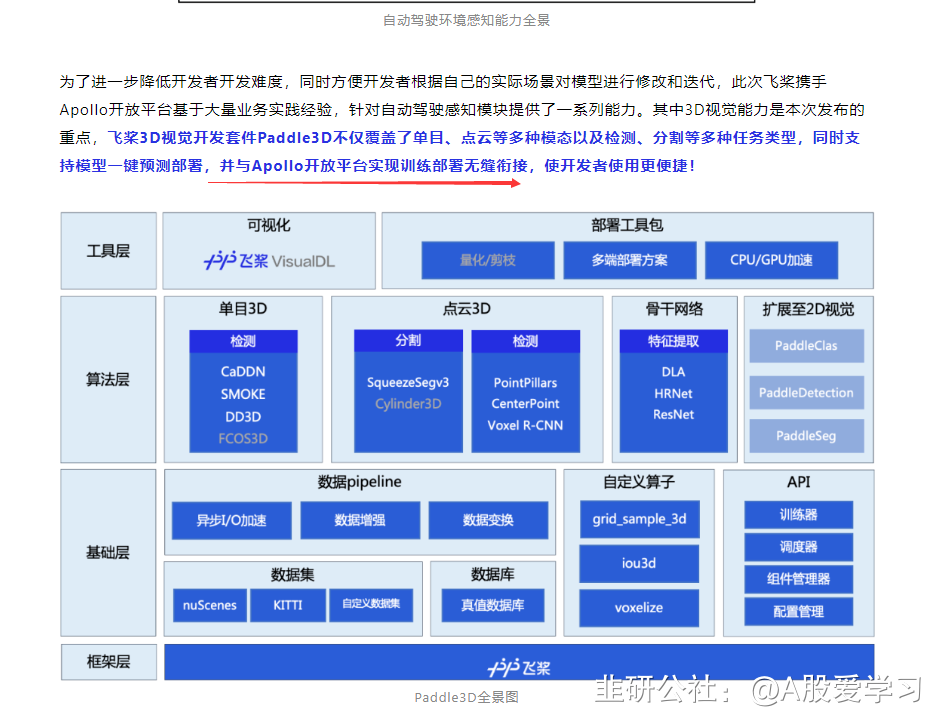Click the API section heading

(x=799, y=482)
